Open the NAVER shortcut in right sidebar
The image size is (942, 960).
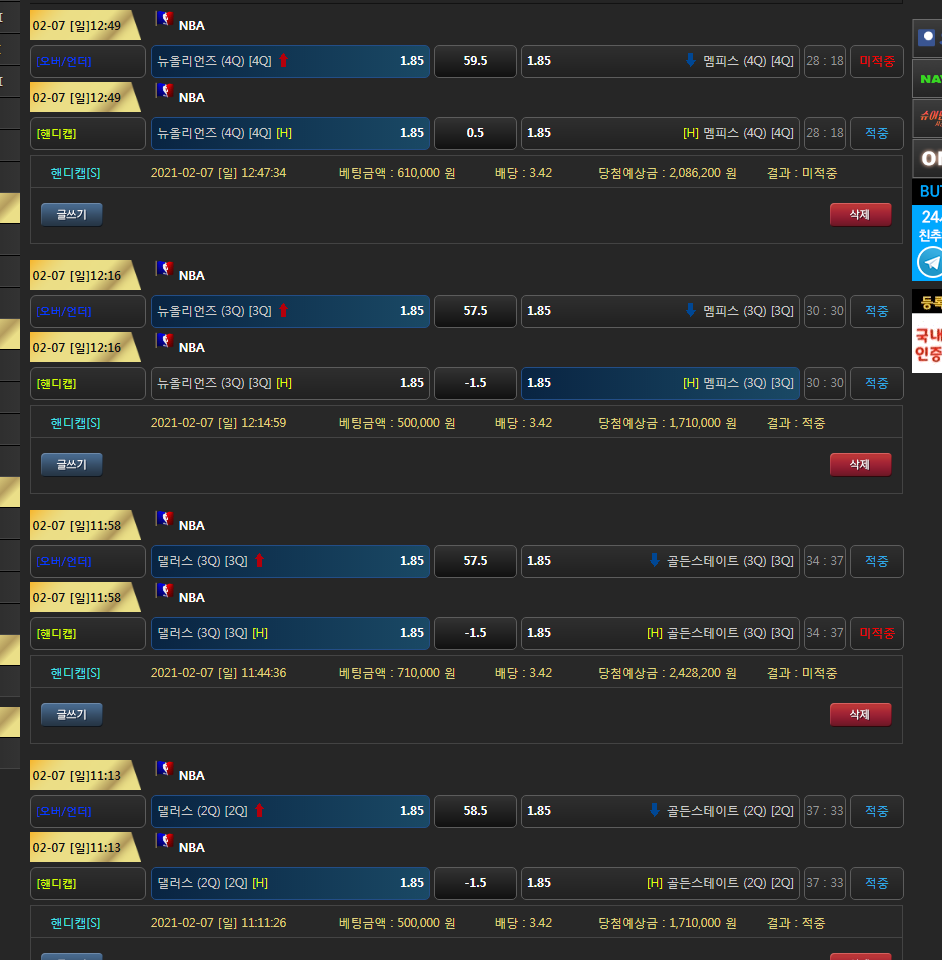pos(930,78)
